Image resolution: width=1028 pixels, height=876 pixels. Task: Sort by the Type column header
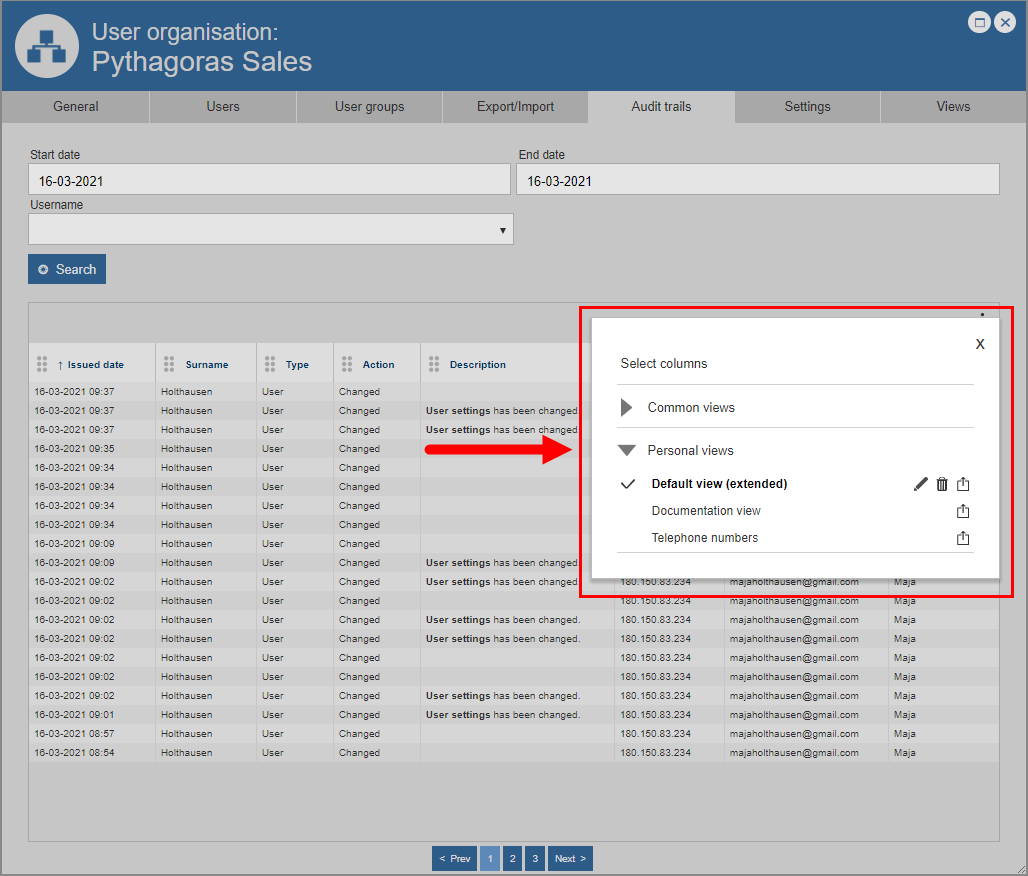(297, 365)
